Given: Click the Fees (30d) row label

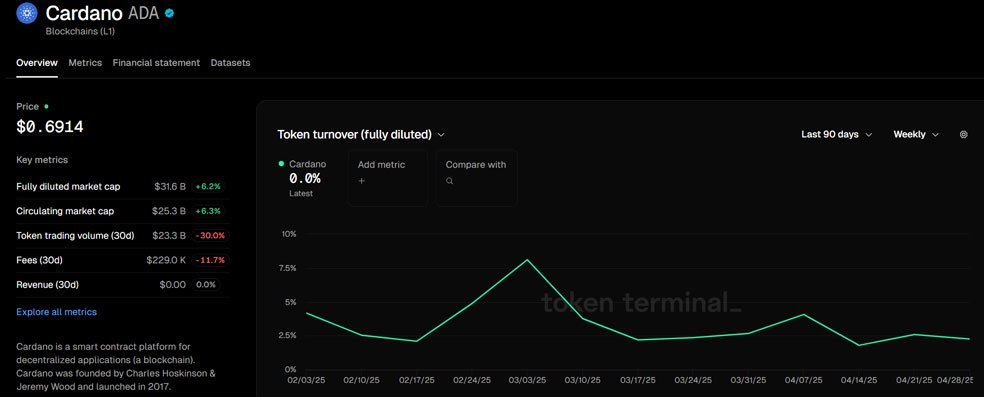Looking at the screenshot, I should 39,260.
